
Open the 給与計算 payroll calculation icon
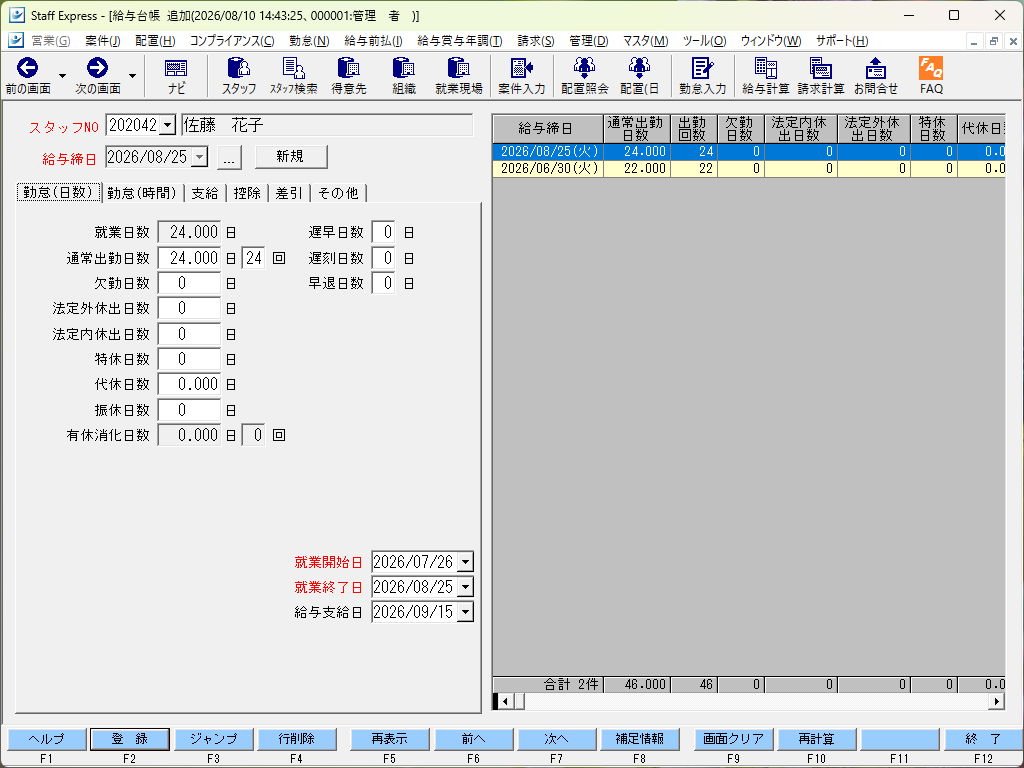(765, 76)
